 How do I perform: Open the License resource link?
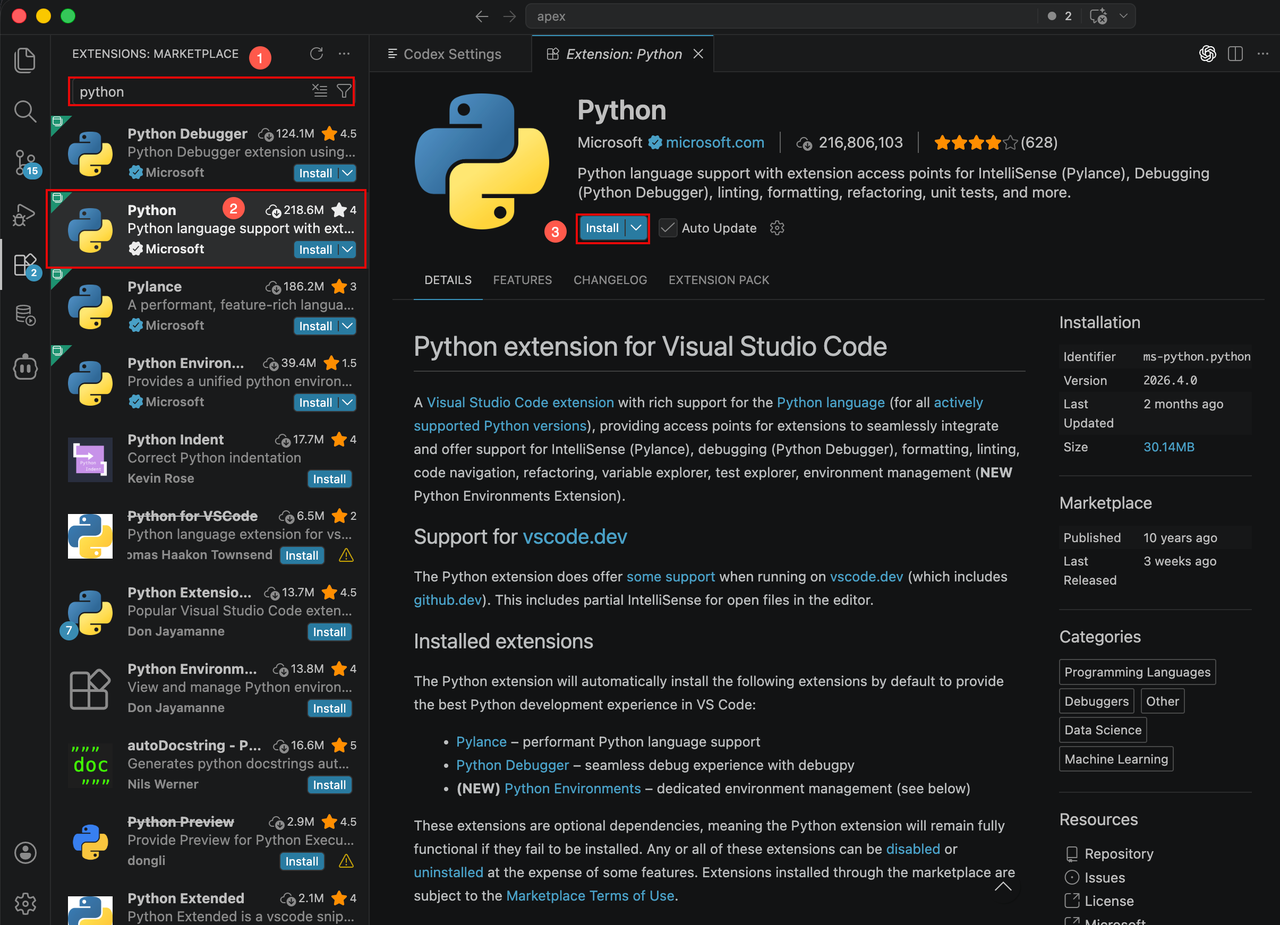pyautogui.click(x=1109, y=901)
